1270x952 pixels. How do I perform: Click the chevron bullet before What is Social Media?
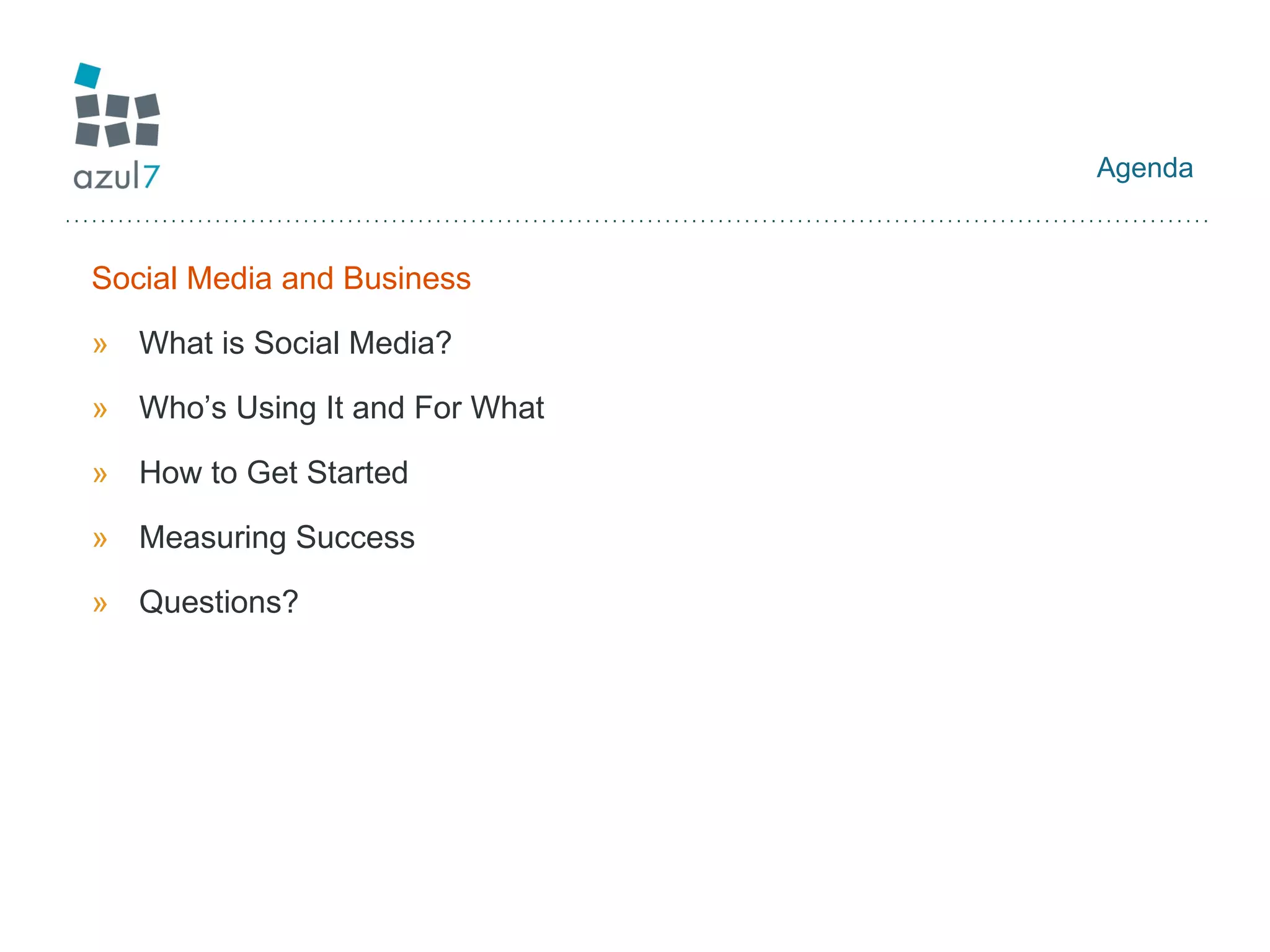tap(100, 345)
